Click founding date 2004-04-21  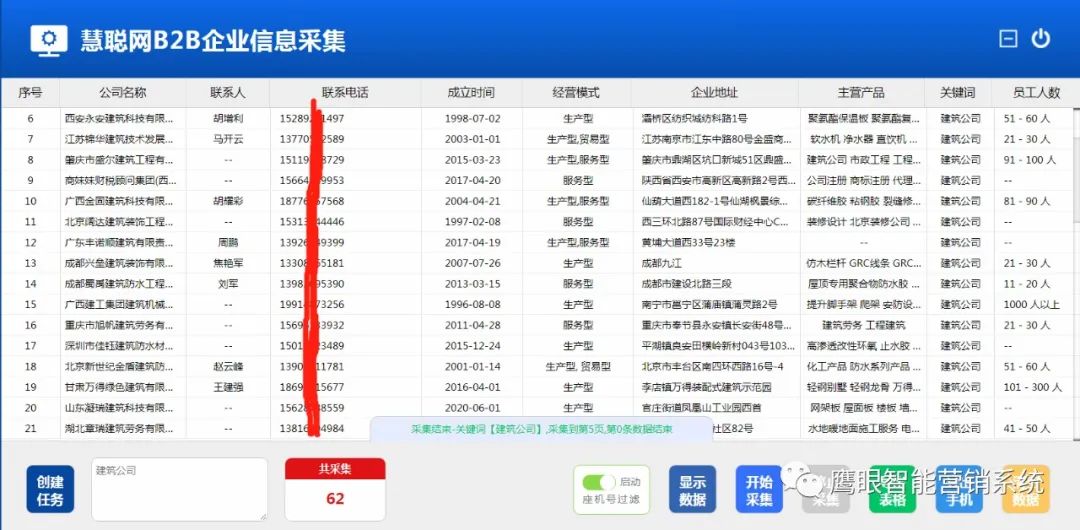tap(472, 201)
